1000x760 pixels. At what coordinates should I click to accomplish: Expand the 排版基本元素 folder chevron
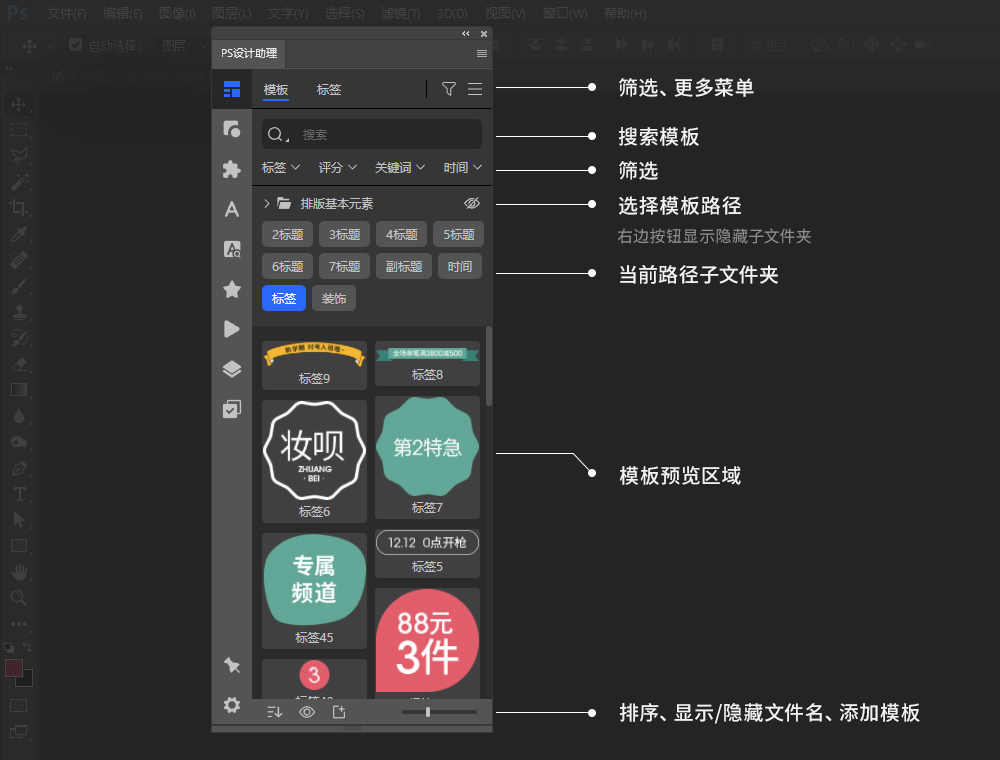coord(264,202)
